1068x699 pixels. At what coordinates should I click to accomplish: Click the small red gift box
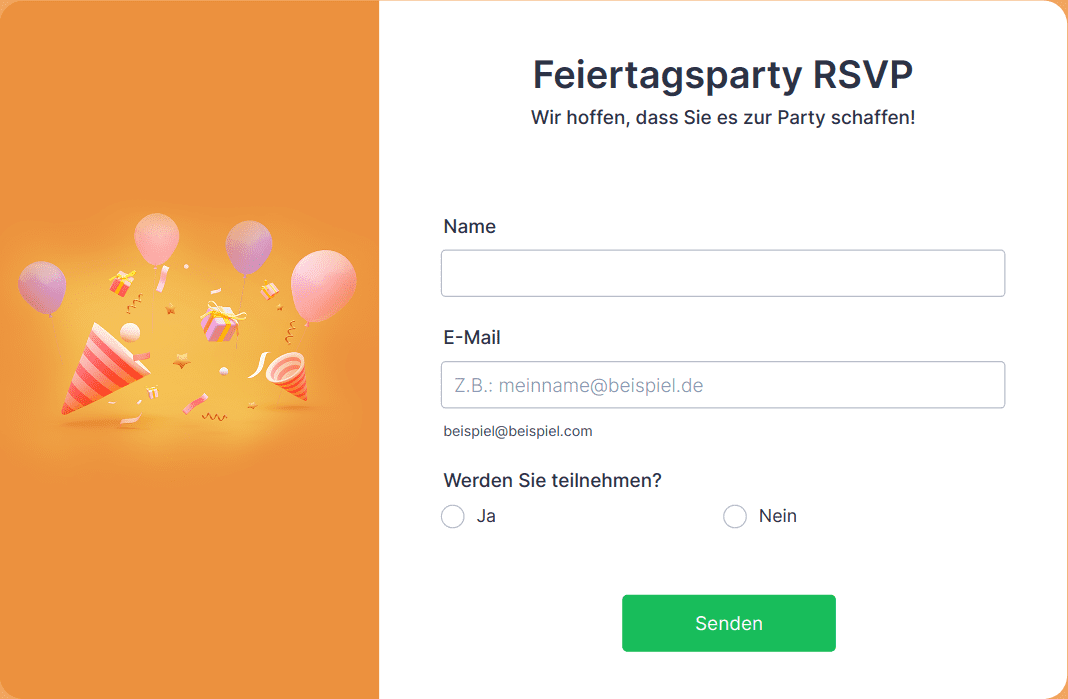[x=122, y=283]
